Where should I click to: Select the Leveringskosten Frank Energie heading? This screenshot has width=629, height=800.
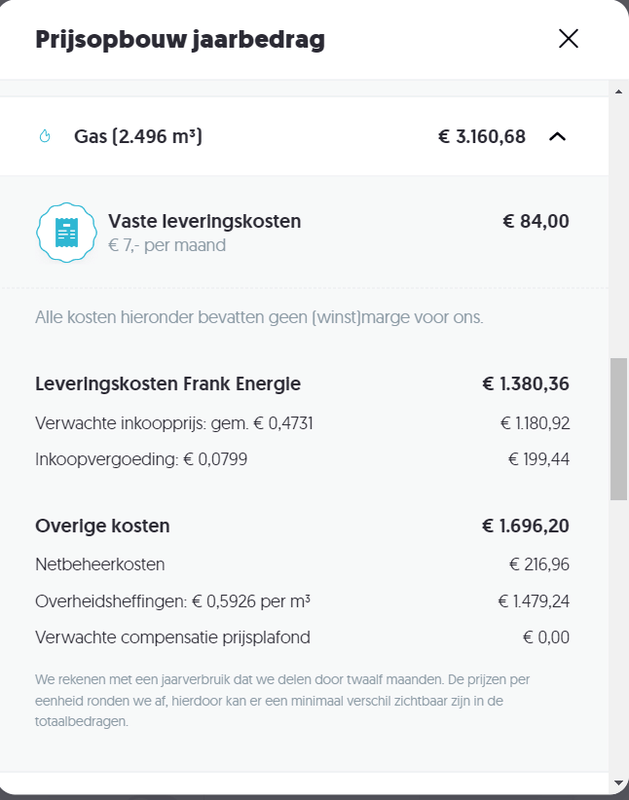click(x=168, y=384)
